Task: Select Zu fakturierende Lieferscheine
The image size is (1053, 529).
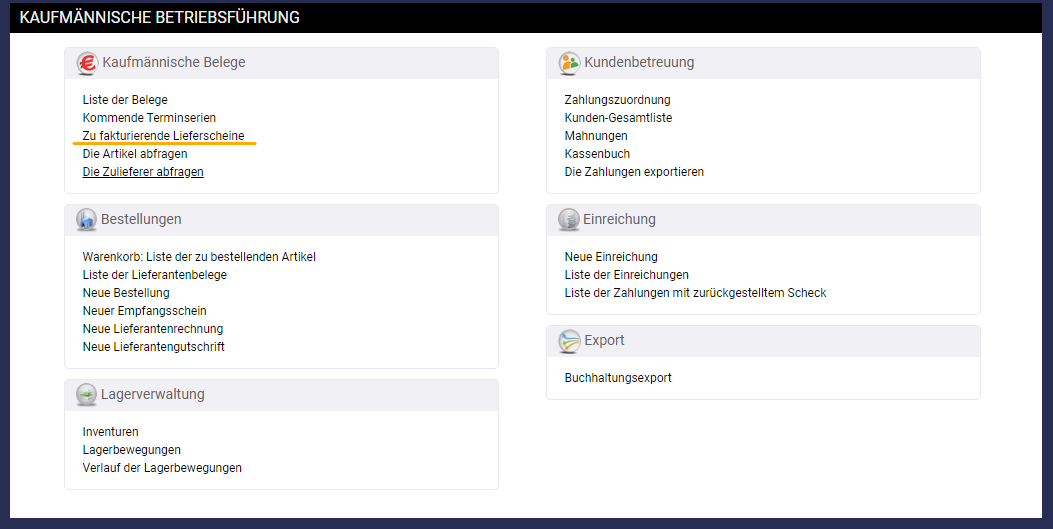Action: 163,136
